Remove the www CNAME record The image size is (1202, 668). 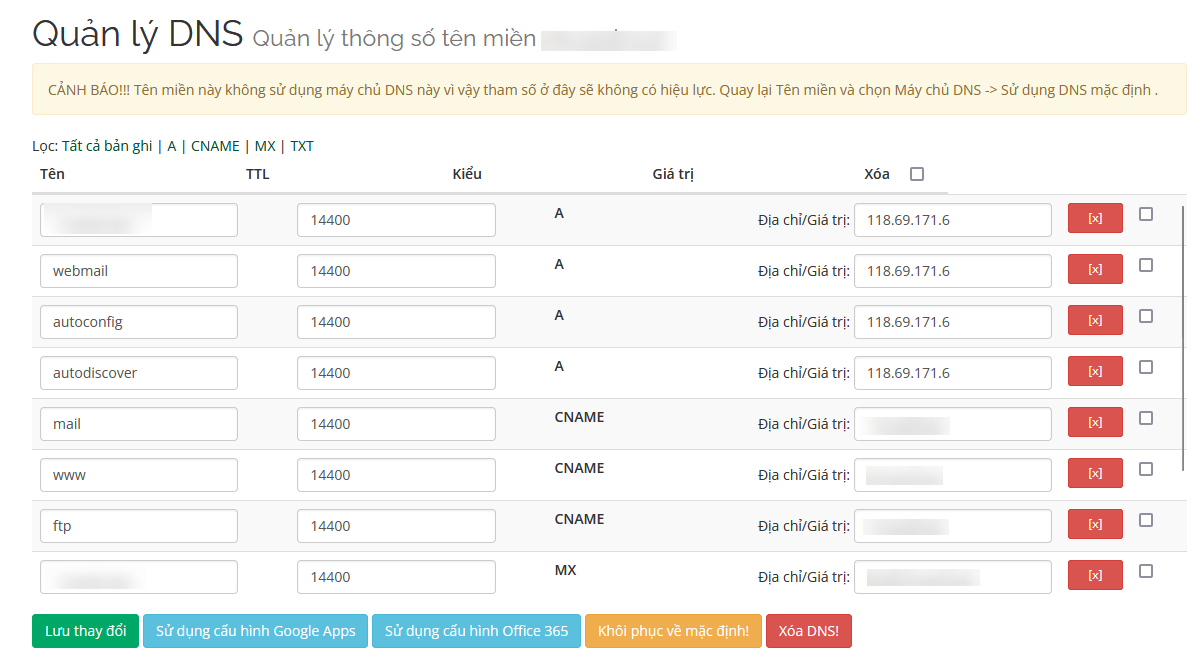(x=1095, y=474)
